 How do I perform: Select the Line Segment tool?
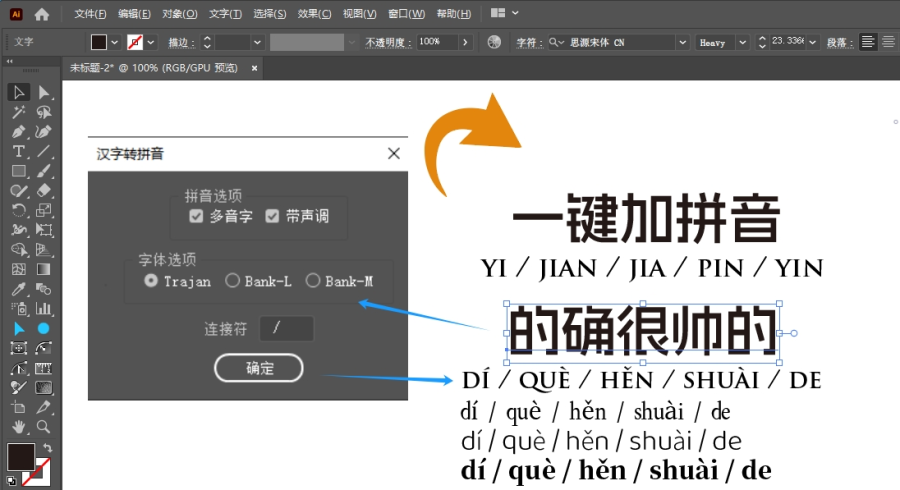coord(44,151)
